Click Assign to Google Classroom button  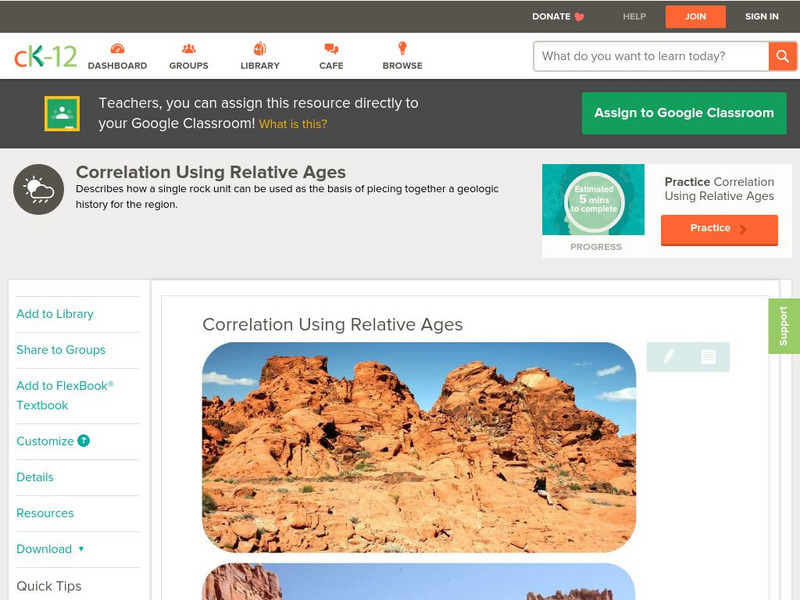(684, 113)
